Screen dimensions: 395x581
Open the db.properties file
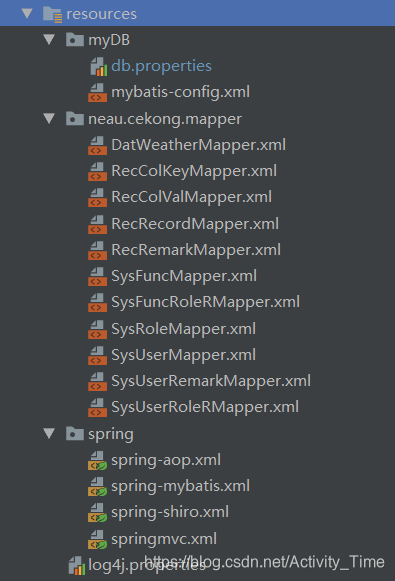point(162,66)
